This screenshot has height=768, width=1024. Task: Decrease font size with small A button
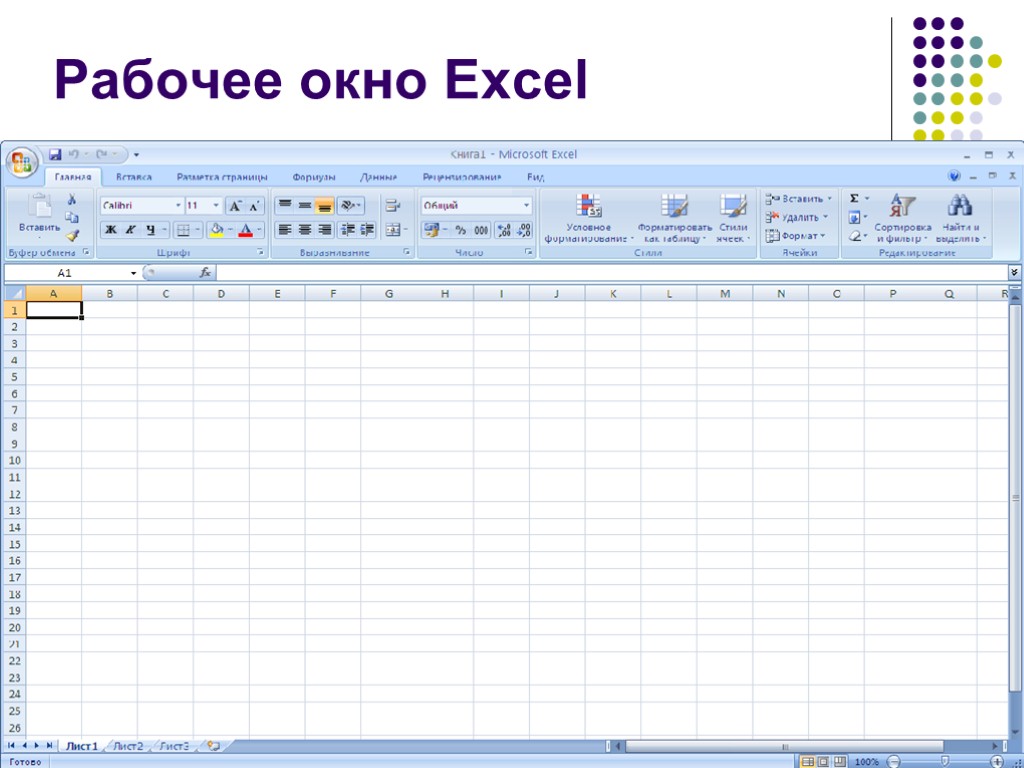pos(255,206)
